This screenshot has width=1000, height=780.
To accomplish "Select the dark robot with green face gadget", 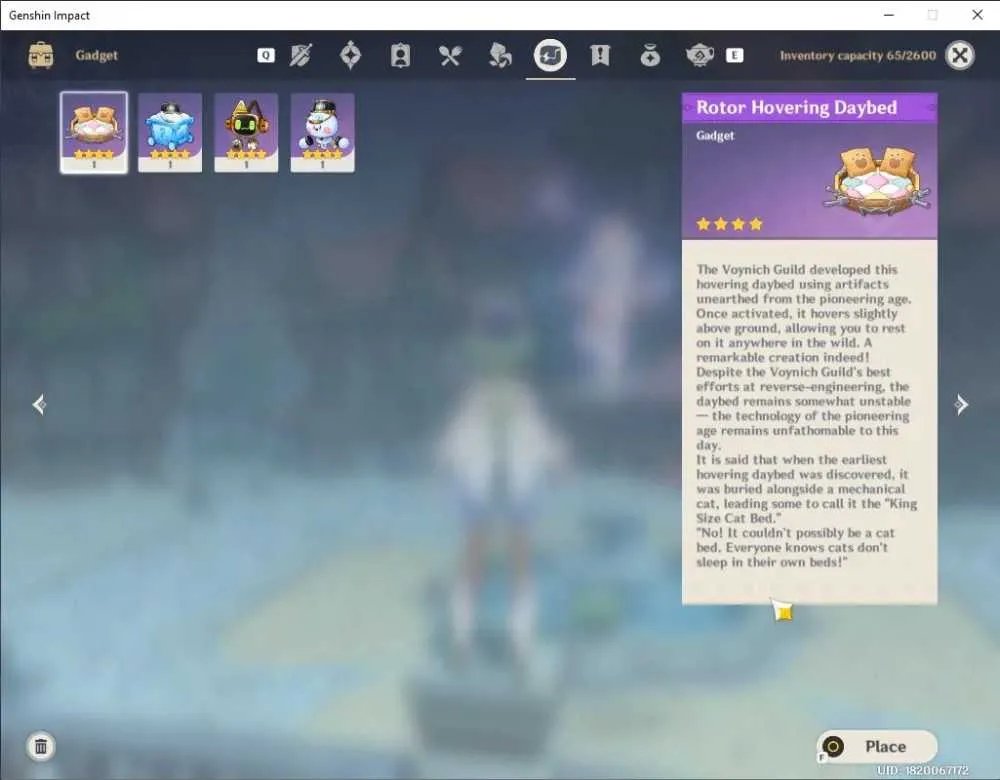I will click(246, 133).
